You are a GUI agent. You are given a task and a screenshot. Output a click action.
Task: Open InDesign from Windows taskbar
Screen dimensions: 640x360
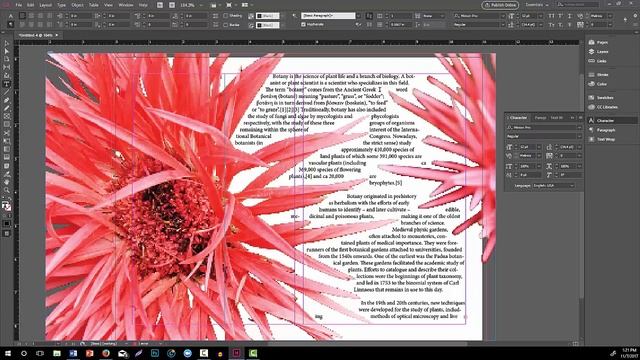(236, 353)
